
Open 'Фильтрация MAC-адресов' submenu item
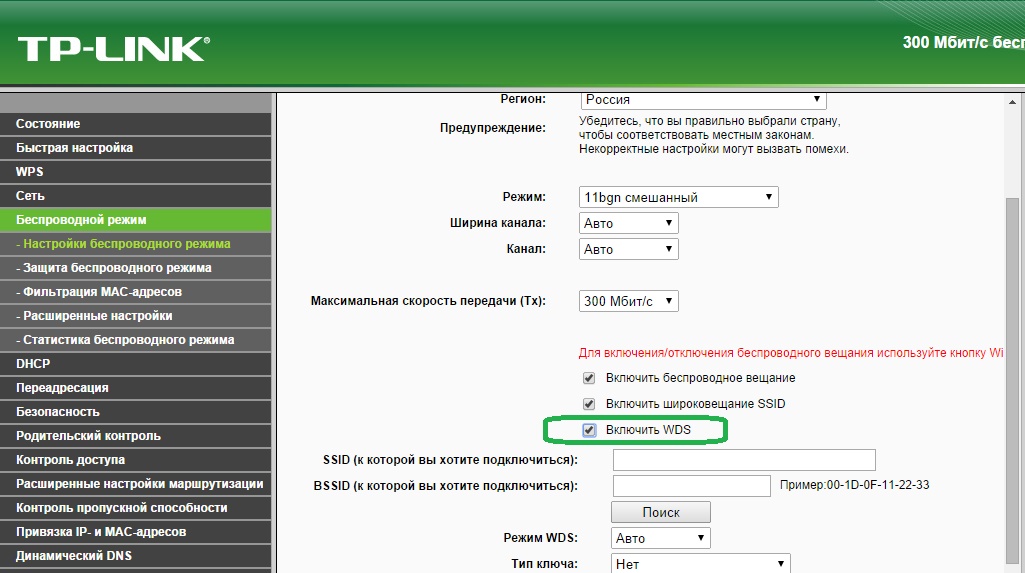coord(102,292)
